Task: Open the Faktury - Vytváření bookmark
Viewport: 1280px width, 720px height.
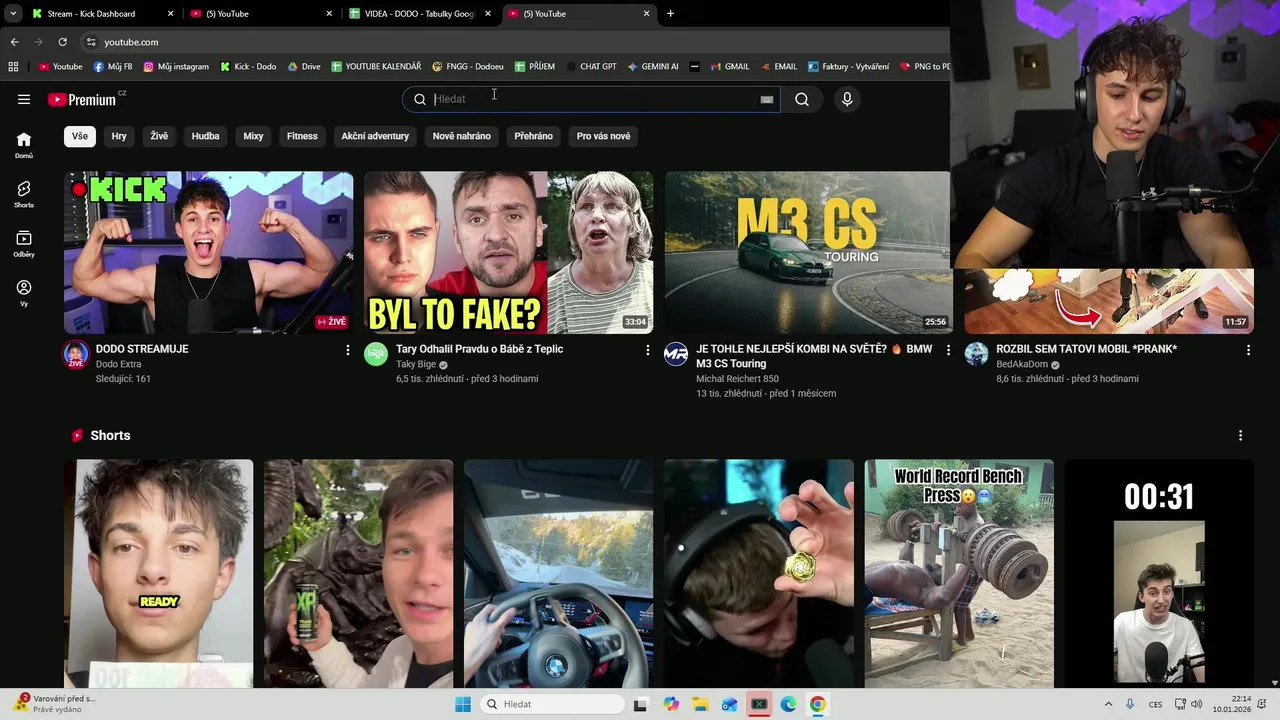Action: pos(848,66)
